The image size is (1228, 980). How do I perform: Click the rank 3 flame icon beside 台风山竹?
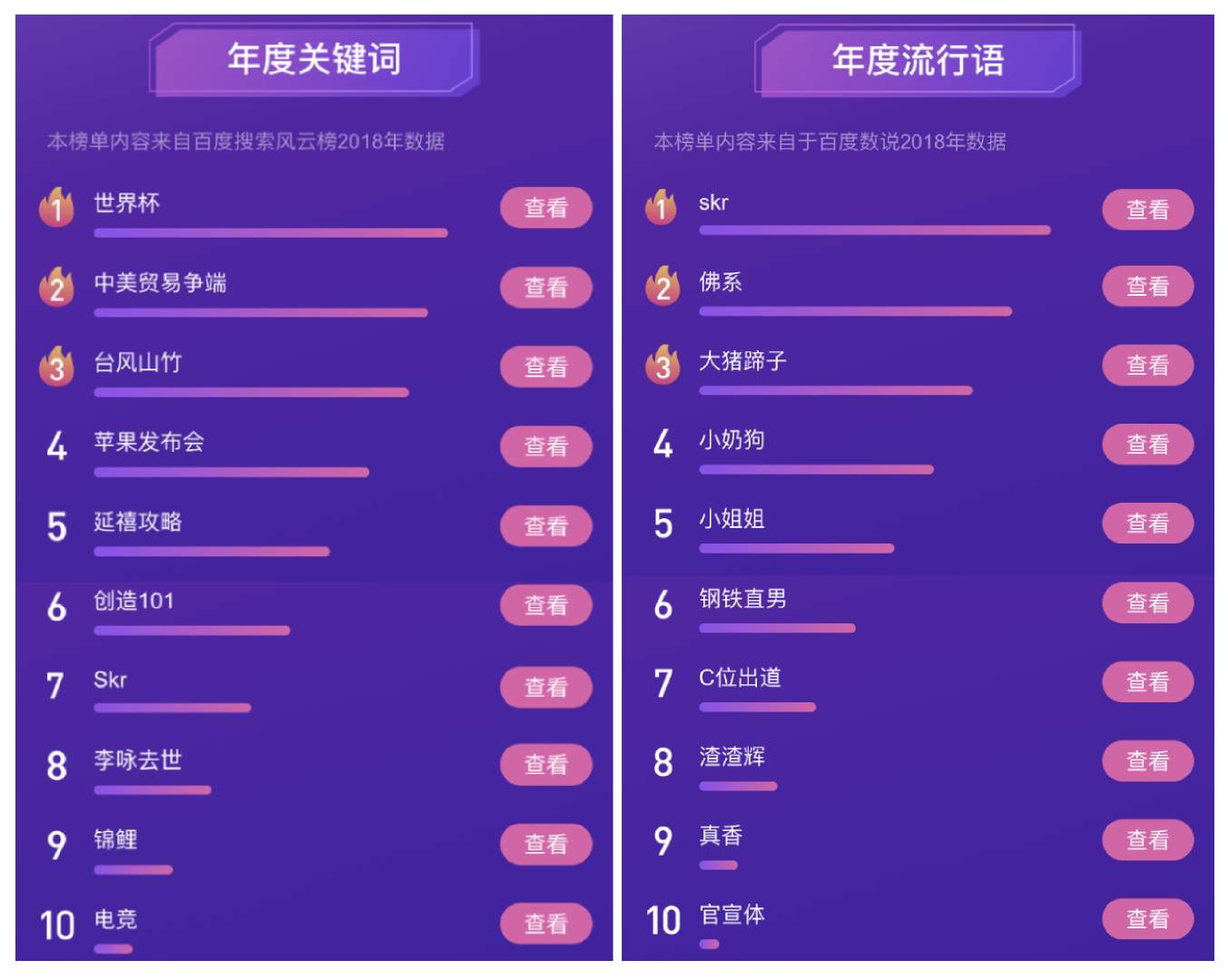pos(56,367)
